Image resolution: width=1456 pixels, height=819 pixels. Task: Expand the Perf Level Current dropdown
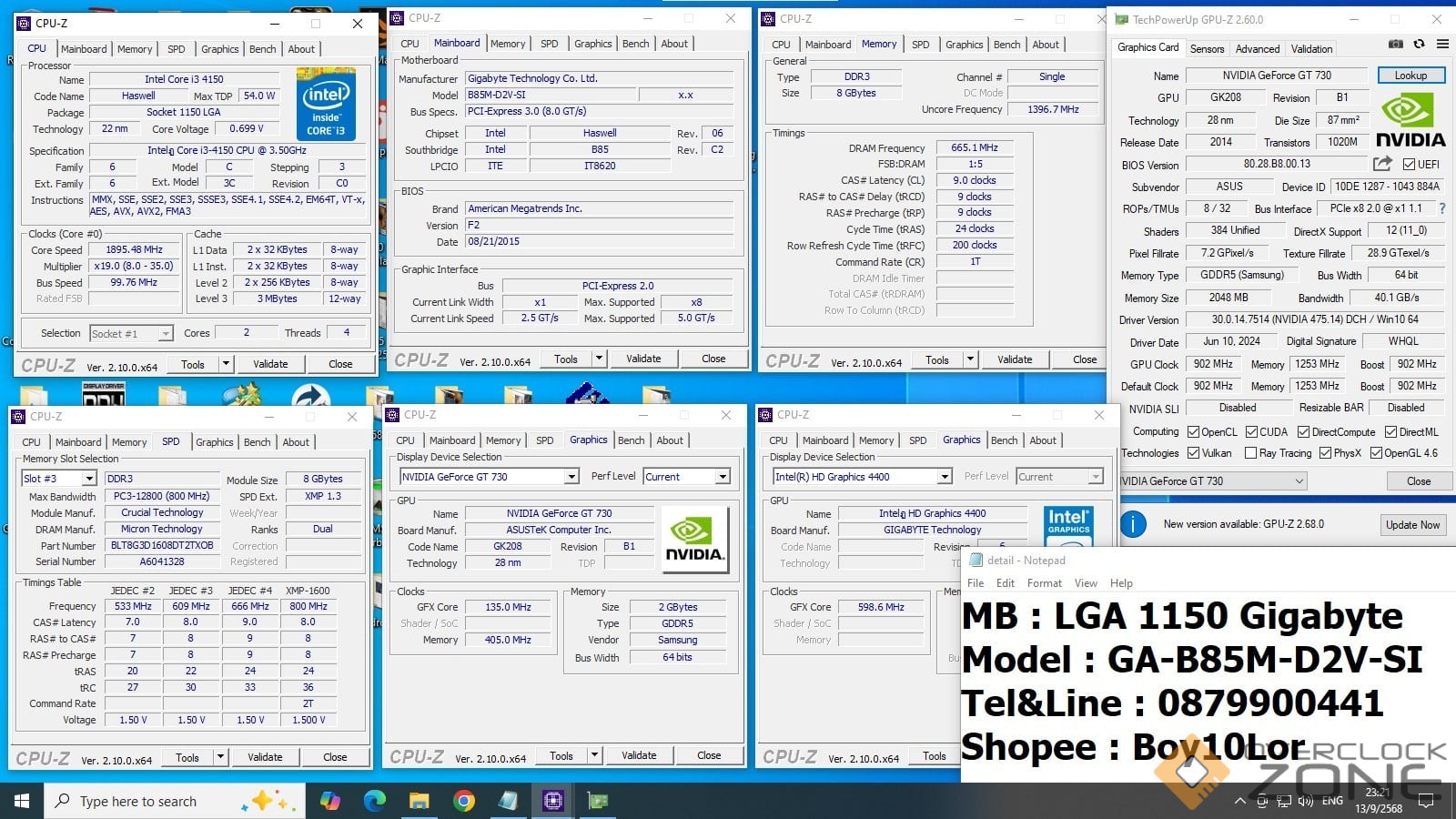tap(686, 477)
